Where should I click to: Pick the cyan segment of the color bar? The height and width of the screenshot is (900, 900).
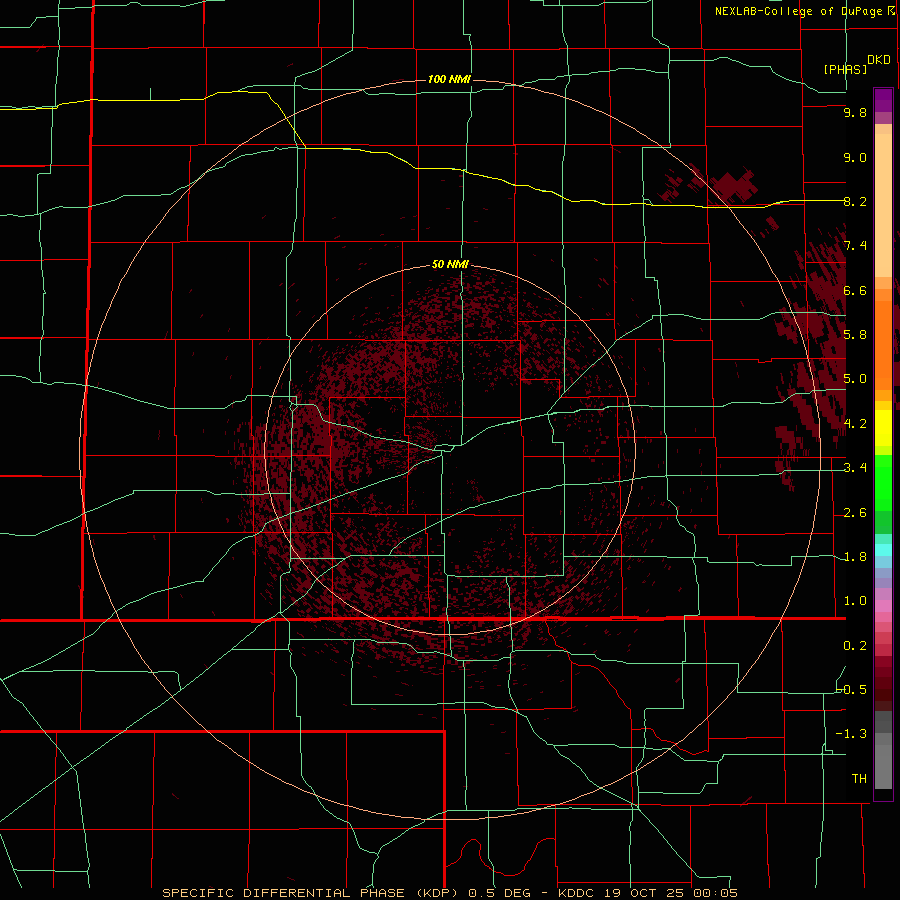click(883, 550)
